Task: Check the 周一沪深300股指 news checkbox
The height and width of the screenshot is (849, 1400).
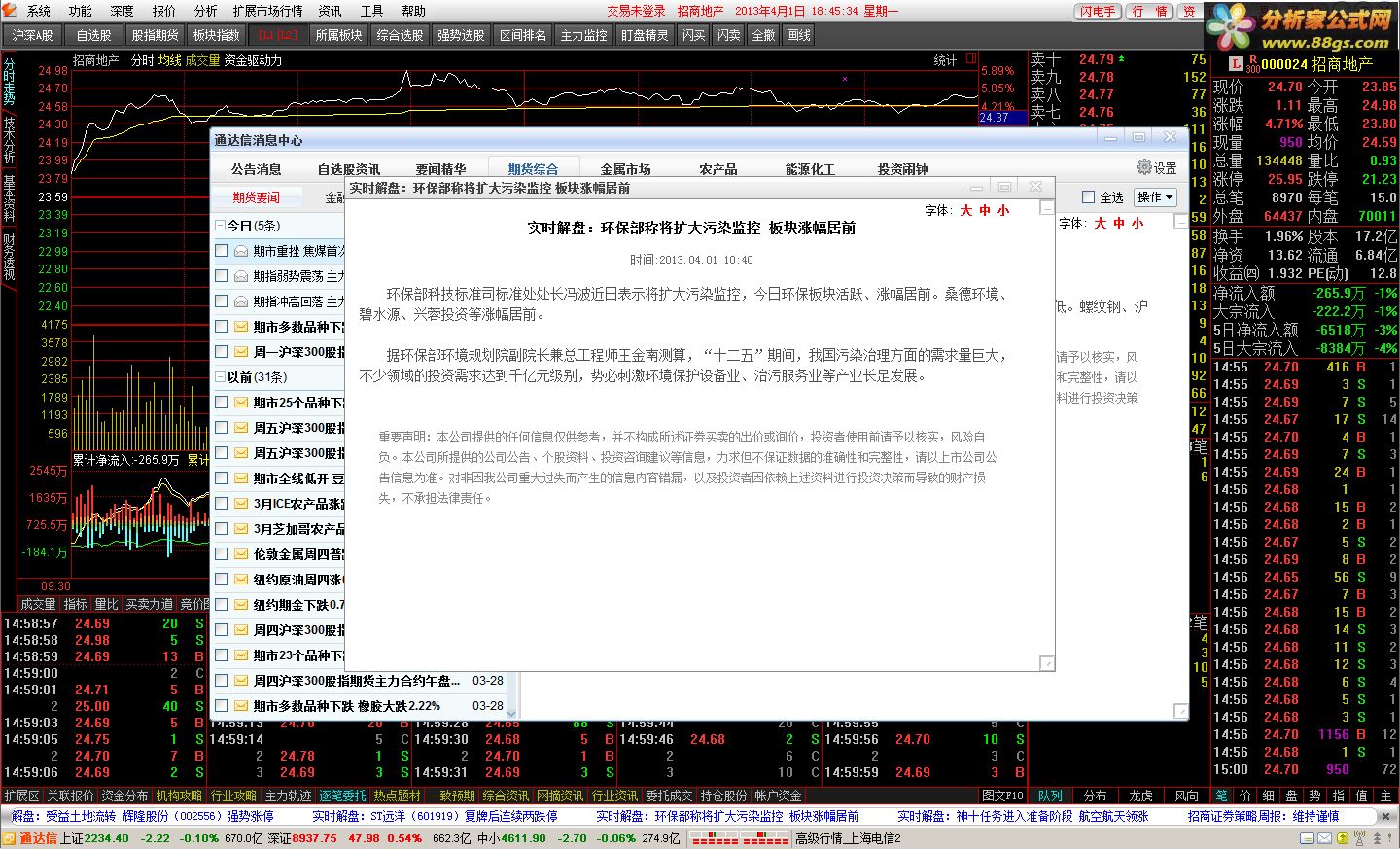Action: tap(222, 352)
